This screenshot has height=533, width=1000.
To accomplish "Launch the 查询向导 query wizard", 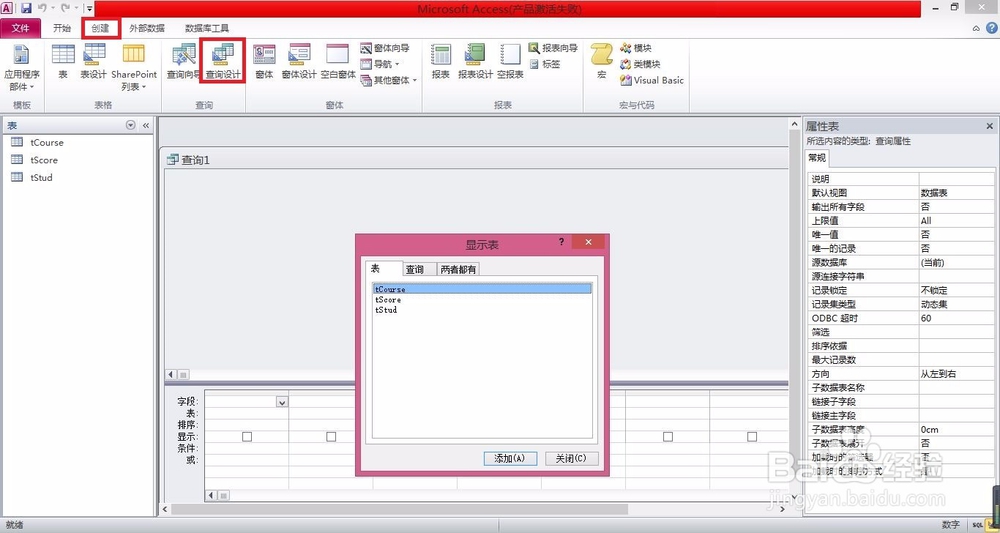I will 183,62.
